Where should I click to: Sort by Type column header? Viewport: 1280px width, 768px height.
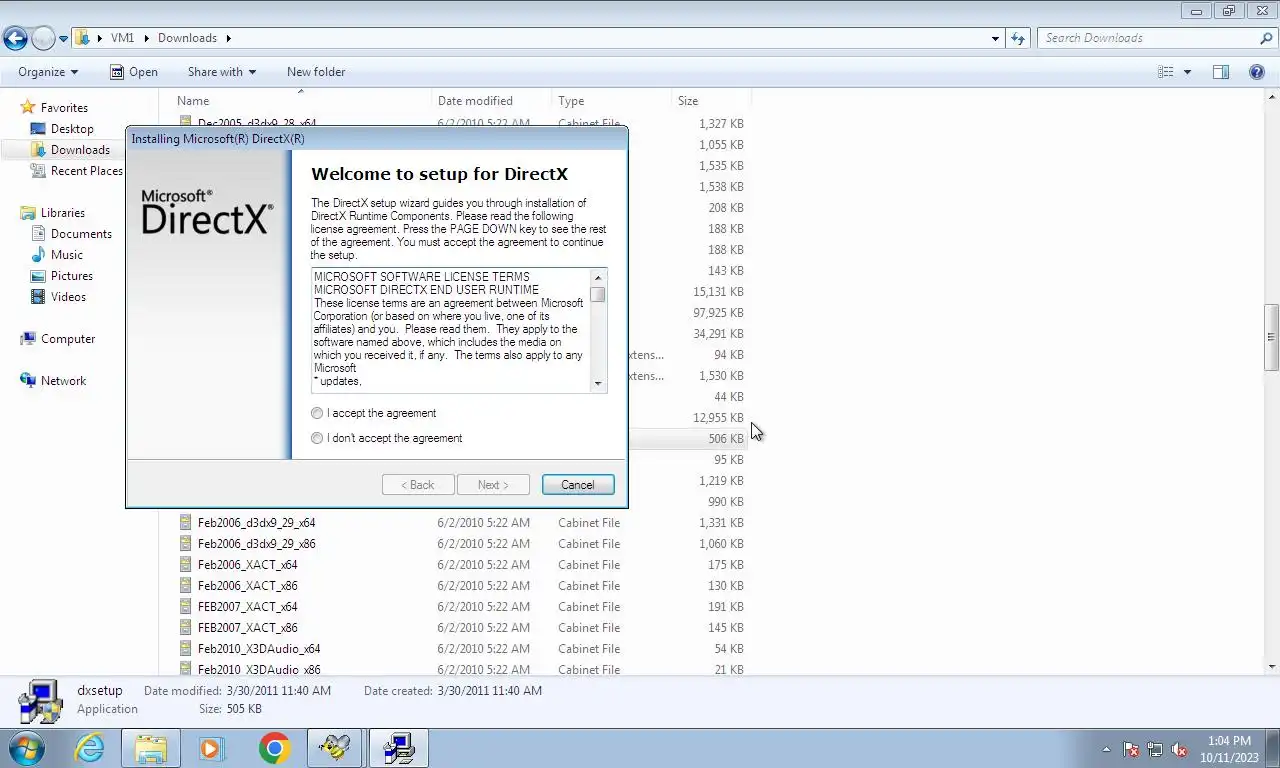coord(611,101)
